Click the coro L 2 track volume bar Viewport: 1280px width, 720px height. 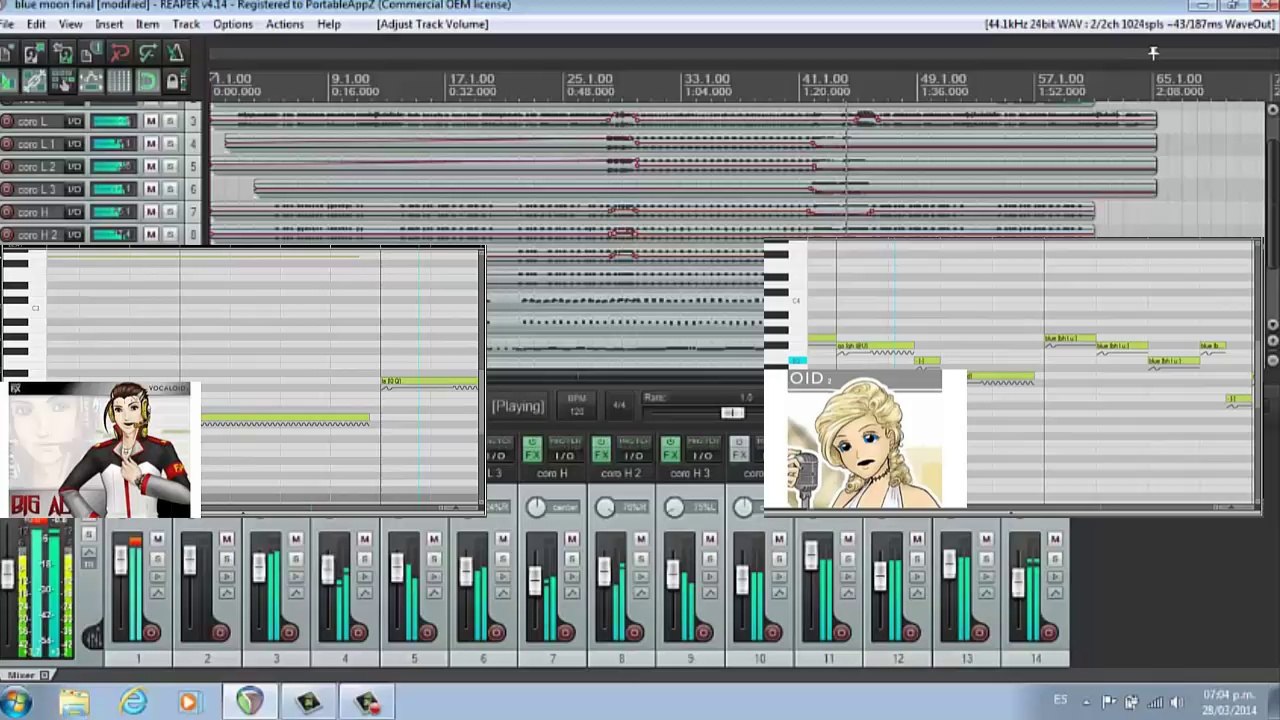(113, 166)
